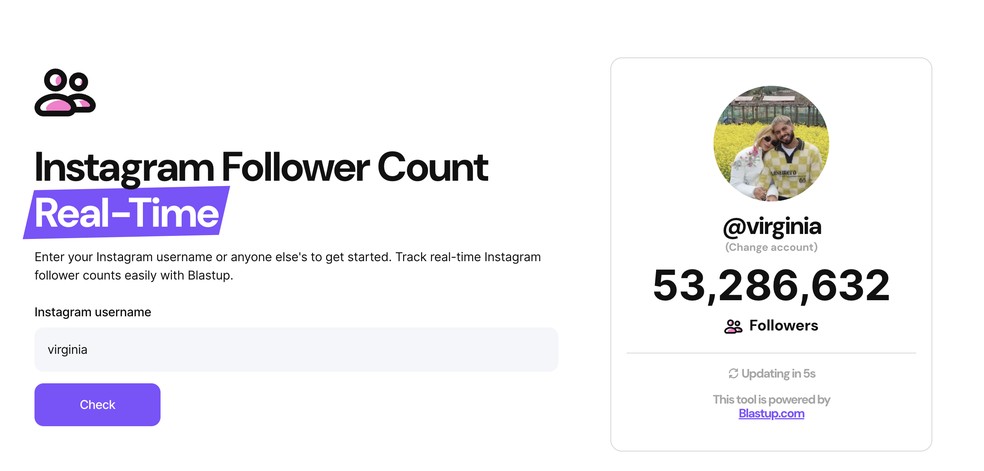Click the "Instagram Follower Count" heading
Viewport: 984px width, 471px height.
[261, 167]
